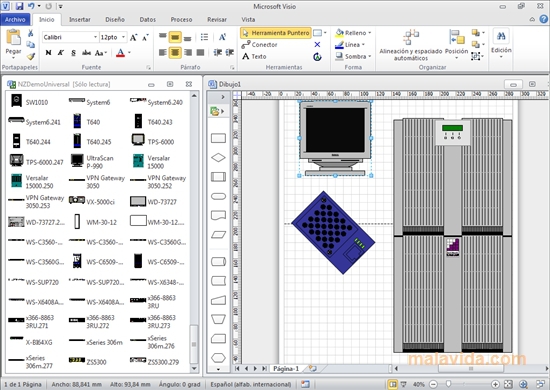The image size is (550, 390).
Task: Click the blue server shape on canvas
Action: 333,233
